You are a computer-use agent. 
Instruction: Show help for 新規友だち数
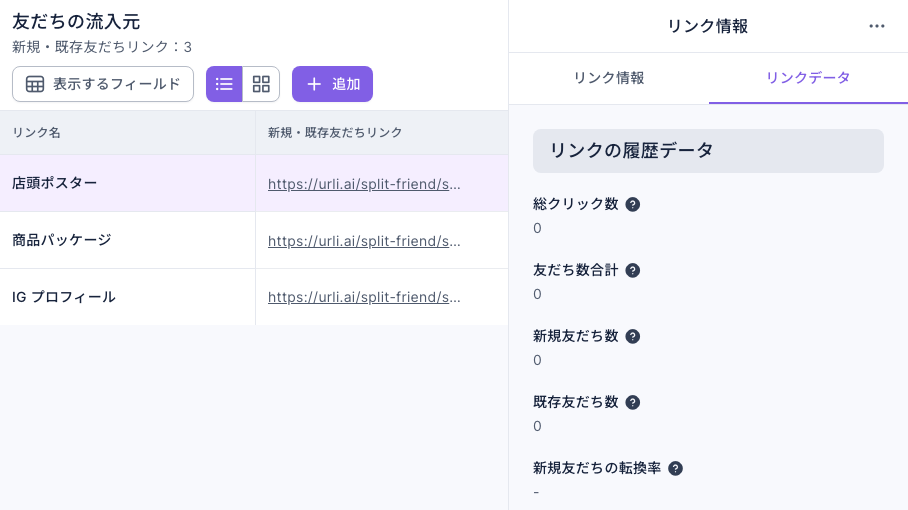click(633, 336)
